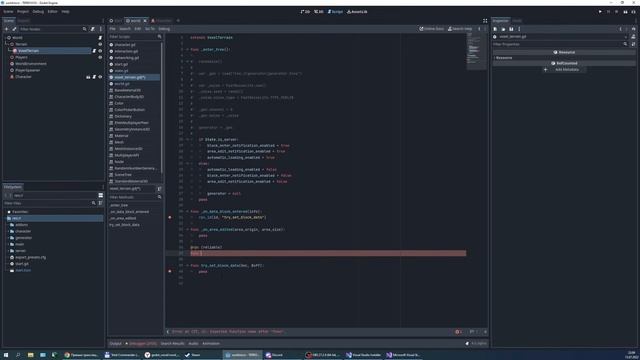Open the AssetLib workspace

(357, 11)
